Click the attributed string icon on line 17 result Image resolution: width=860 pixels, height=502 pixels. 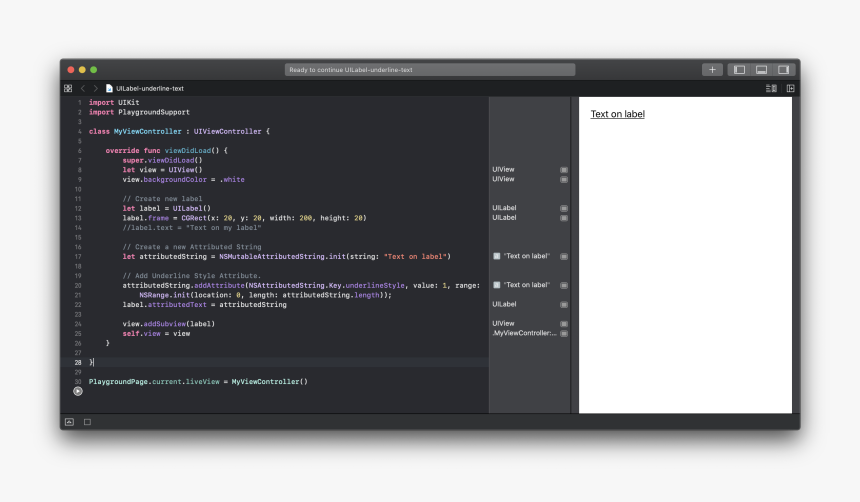pyautogui.click(x=497, y=256)
